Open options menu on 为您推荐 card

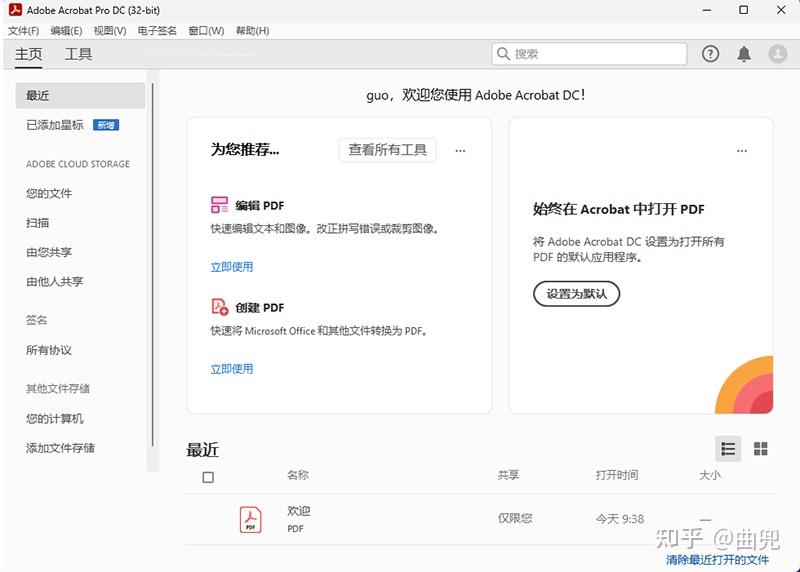click(460, 151)
